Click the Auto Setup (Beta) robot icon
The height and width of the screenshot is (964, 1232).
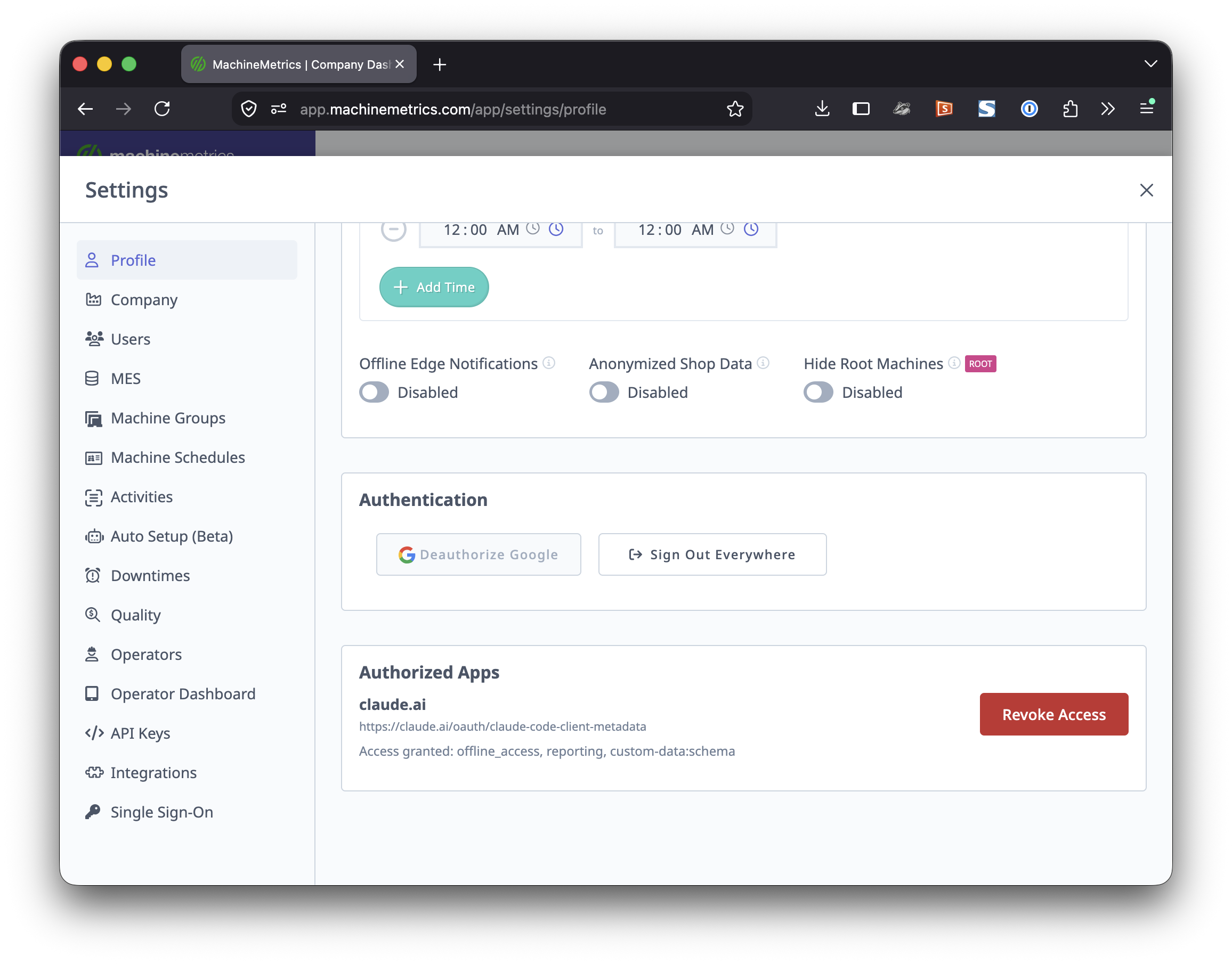pos(94,537)
